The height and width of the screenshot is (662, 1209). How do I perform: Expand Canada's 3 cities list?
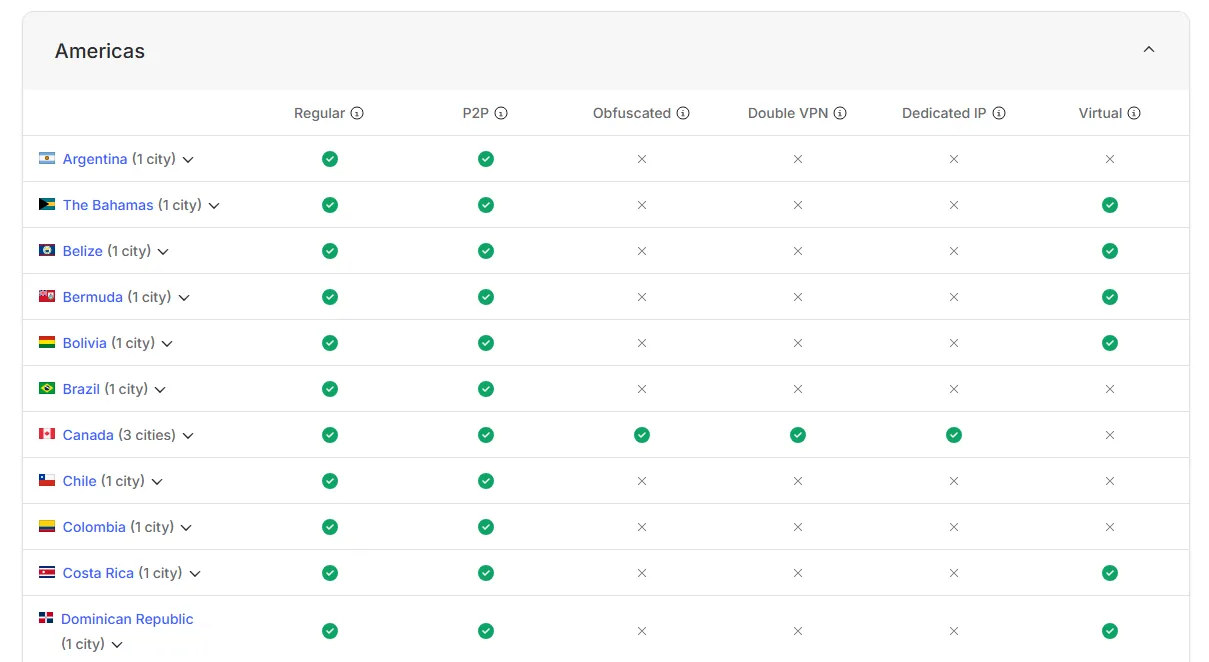click(x=188, y=436)
